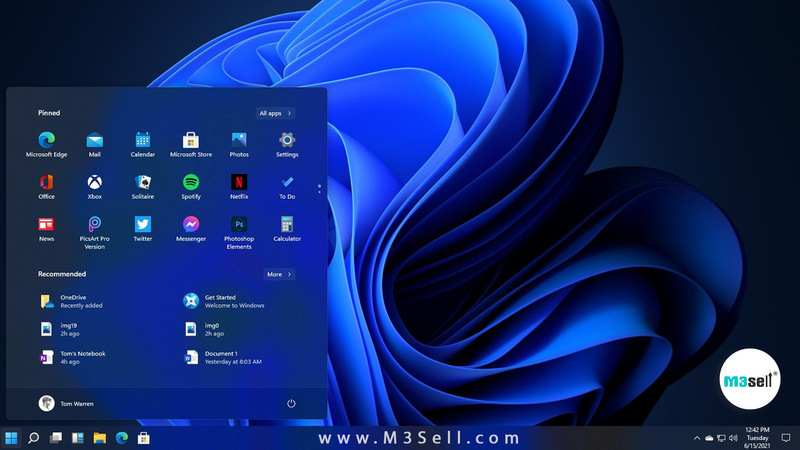Go to next pinned apps page dots

point(319,189)
